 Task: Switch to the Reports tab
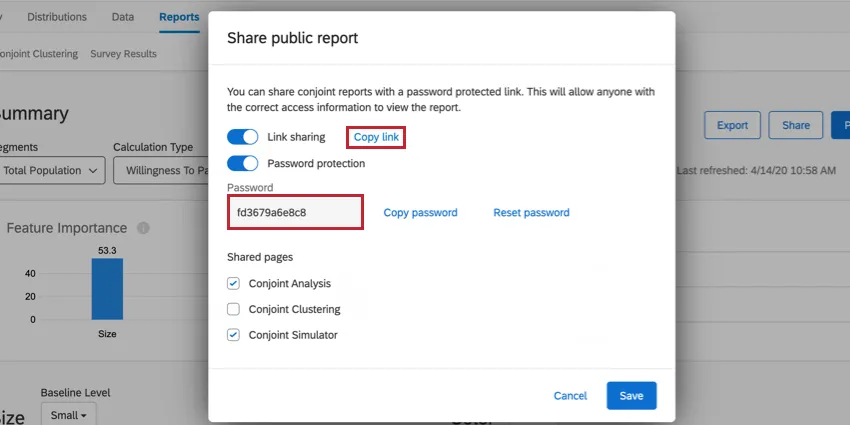[x=179, y=17]
